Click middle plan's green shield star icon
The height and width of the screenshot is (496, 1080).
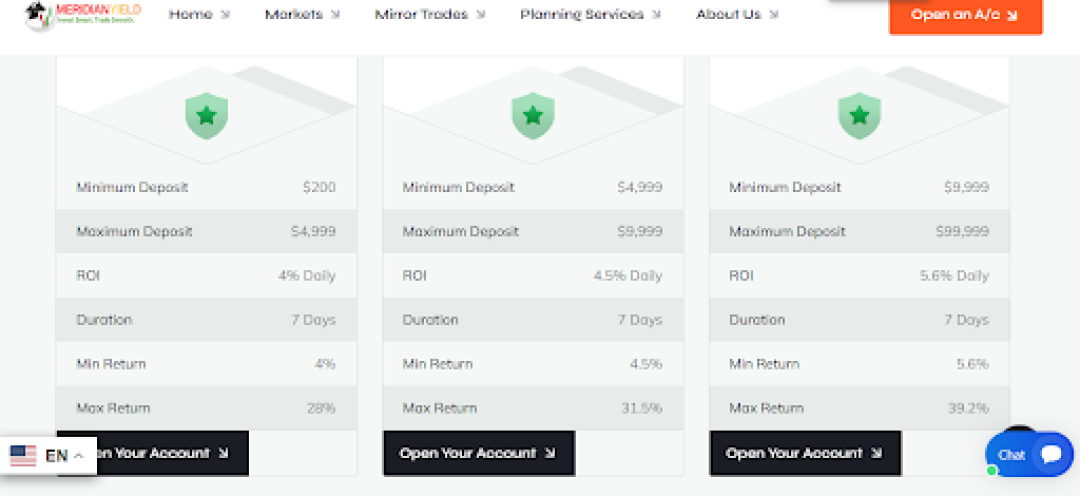point(533,116)
